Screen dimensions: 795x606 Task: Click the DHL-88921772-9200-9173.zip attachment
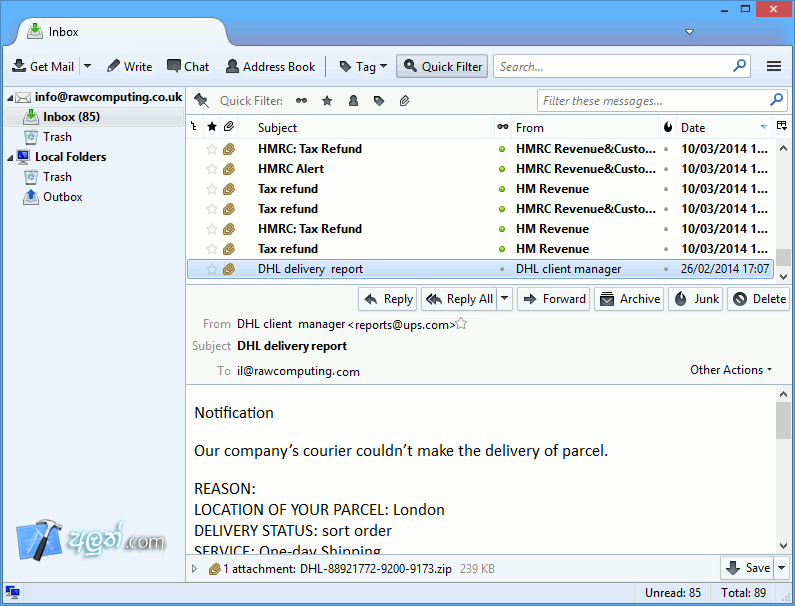[375, 569]
